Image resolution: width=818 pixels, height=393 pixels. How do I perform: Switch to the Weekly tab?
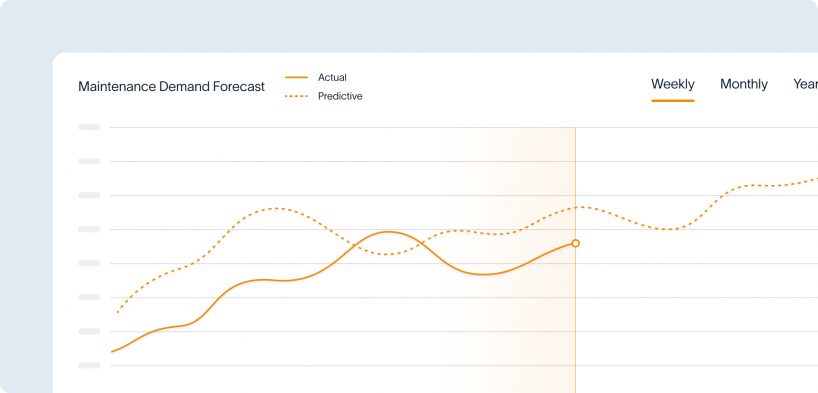click(x=672, y=84)
